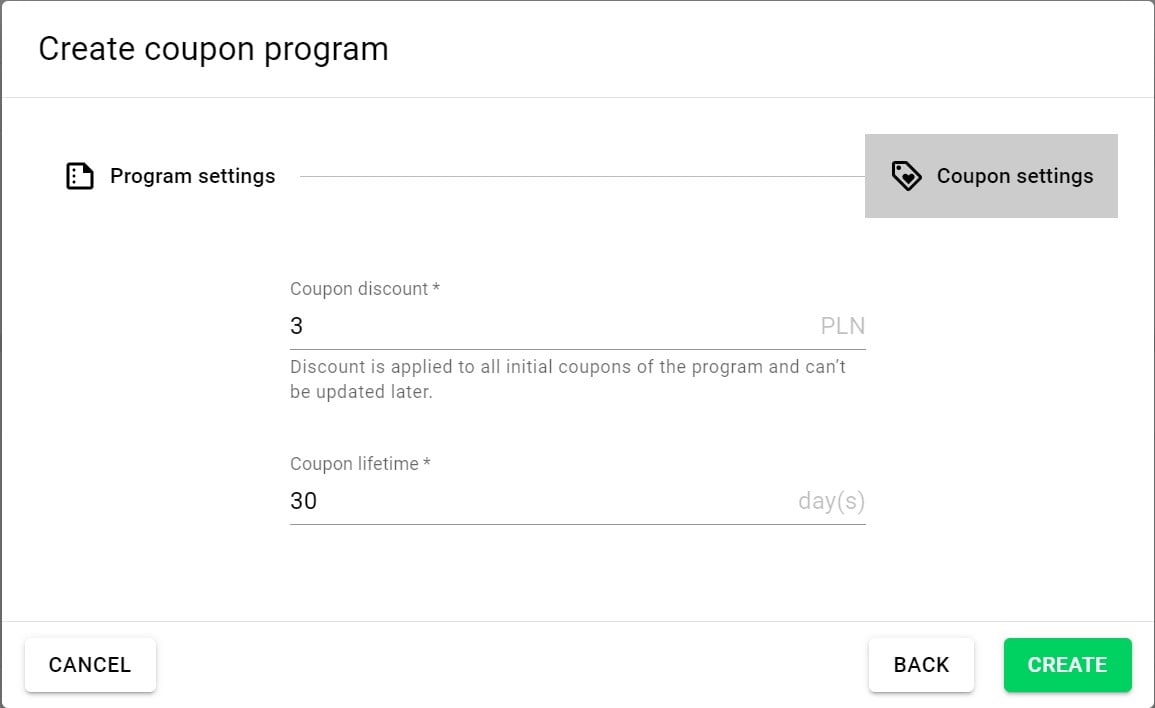Click the day(s) unit suffix
This screenshot has height=708, width=1155.
(x=831, y=501)
